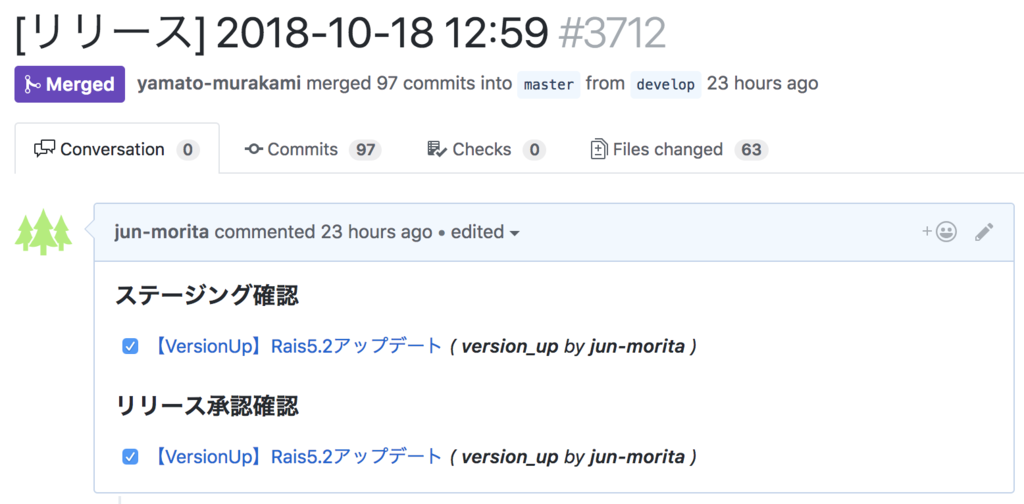
Task: Click the comment's 23 hours ago timestamp
Action: coord(376,232)
